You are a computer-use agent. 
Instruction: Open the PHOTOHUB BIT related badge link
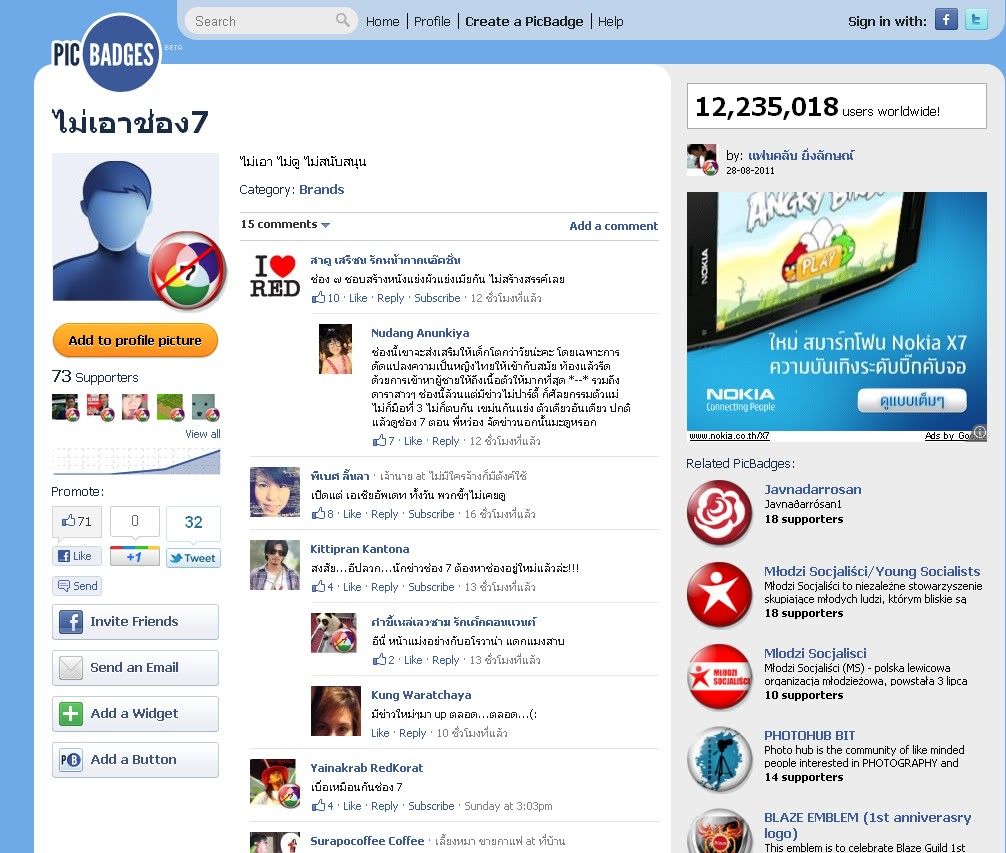pos(810,736)
